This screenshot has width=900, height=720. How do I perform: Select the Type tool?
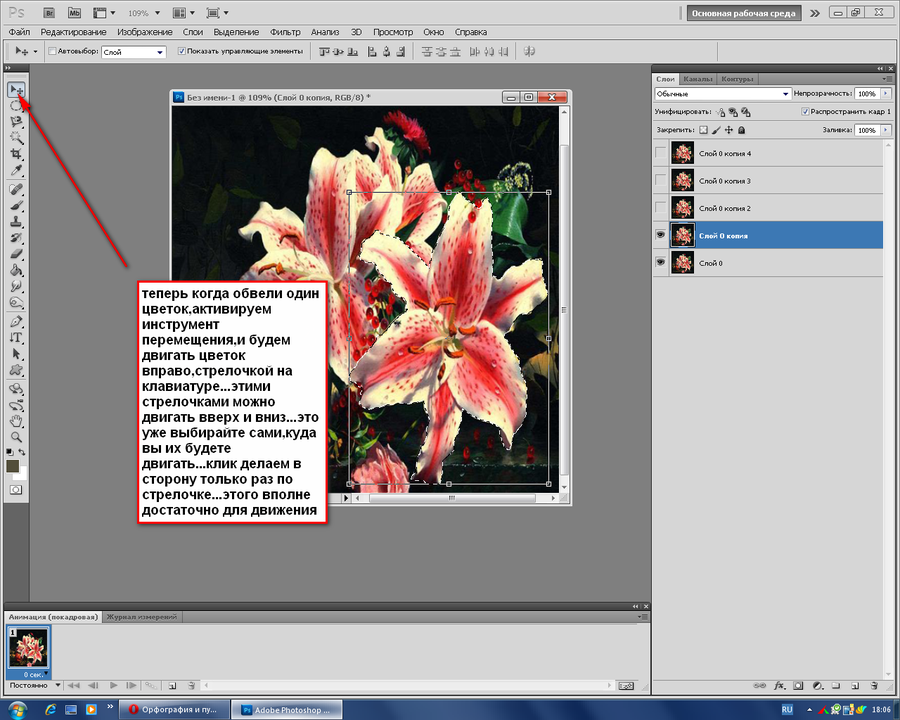pyautogui.click(x=16, y=338)
